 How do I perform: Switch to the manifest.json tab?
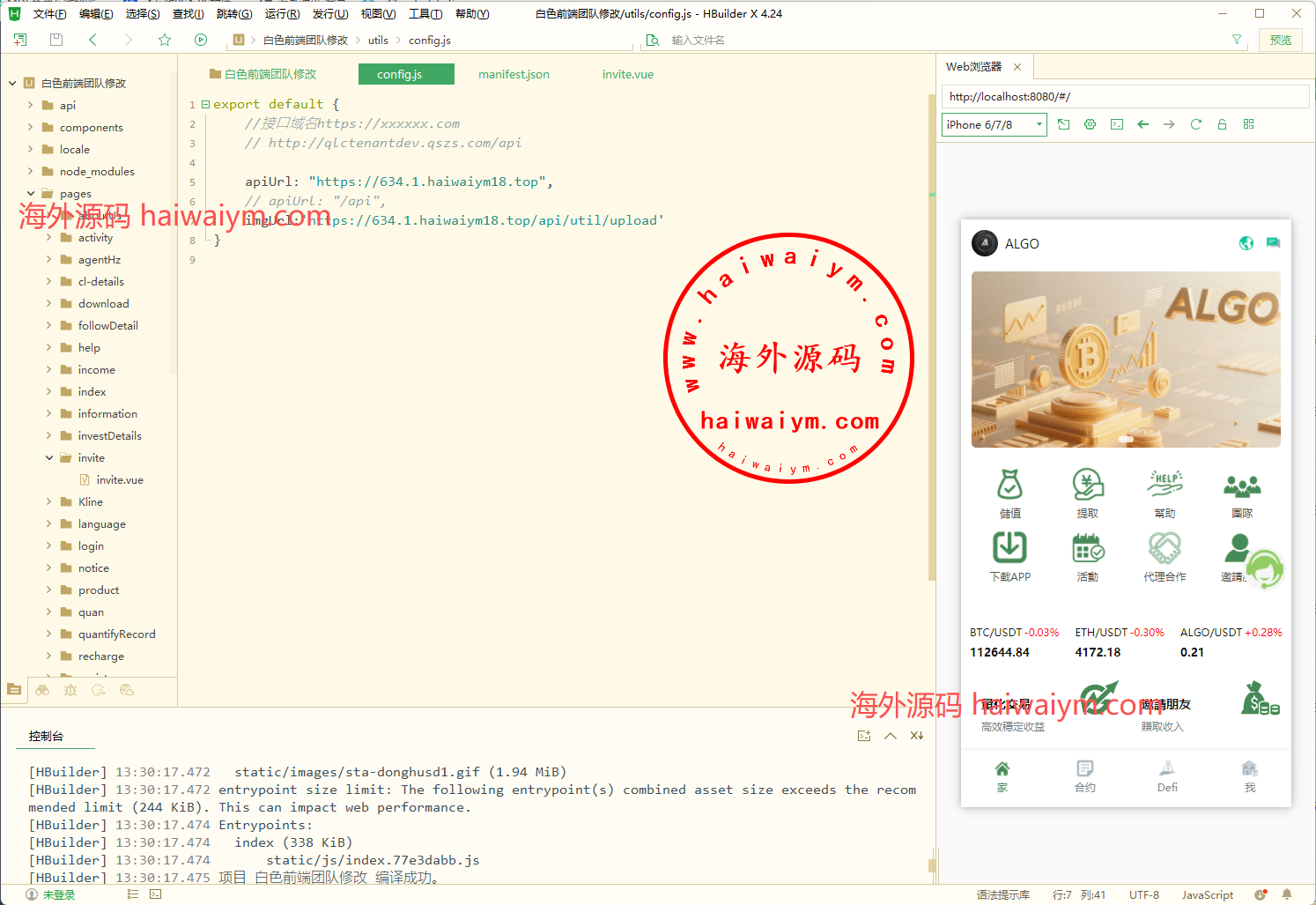pyautogui.click(x=514, y=74)
